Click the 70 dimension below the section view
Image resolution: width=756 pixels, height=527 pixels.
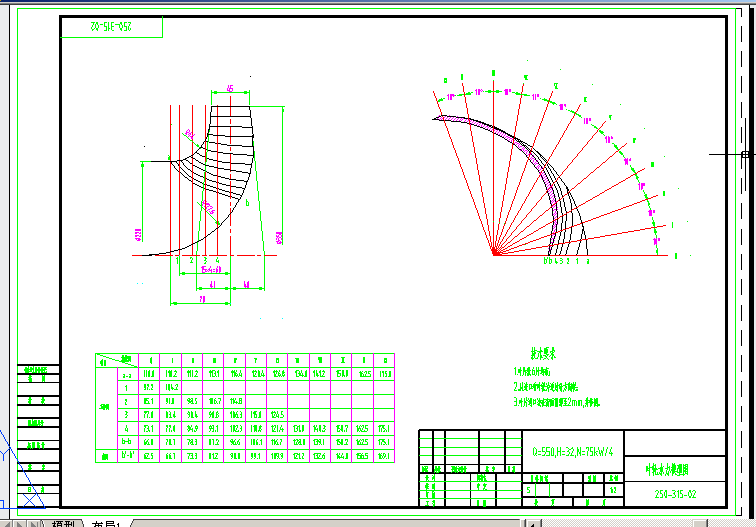point(202,299)
